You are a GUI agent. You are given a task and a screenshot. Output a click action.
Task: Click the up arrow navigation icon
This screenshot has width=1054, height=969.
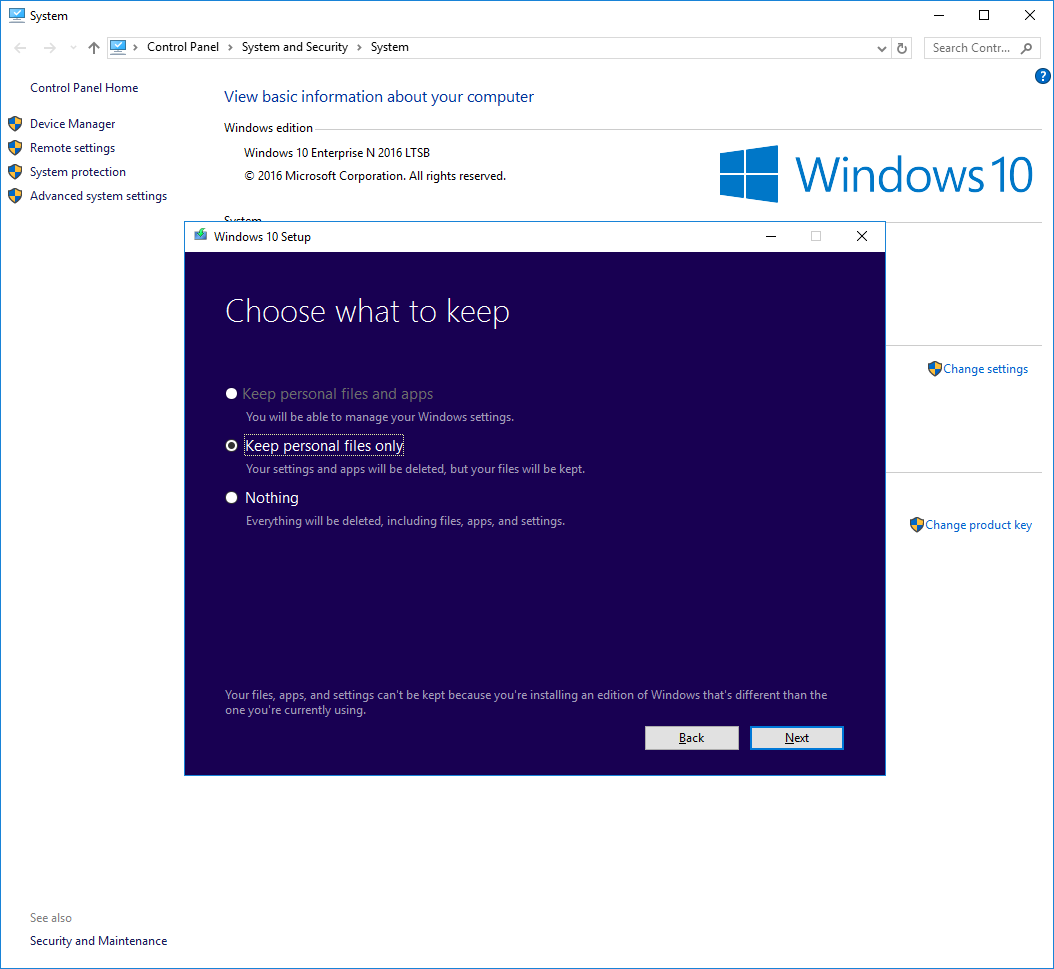click(x=94, y=48)
